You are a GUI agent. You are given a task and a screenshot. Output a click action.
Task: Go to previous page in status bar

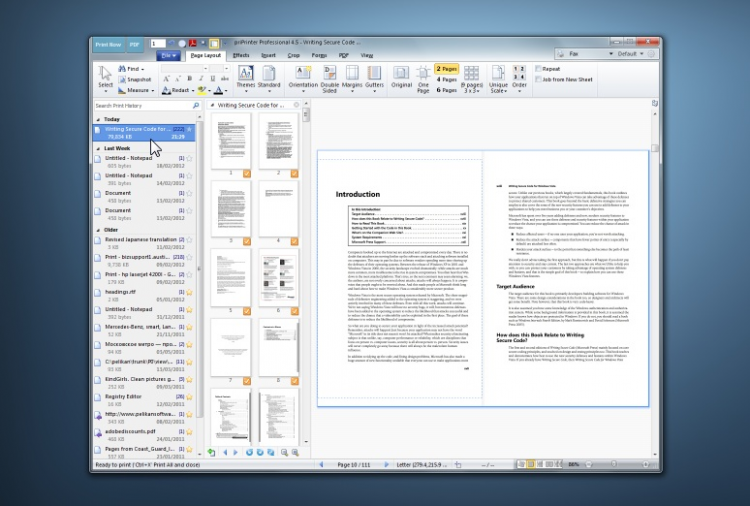[321, 464]
